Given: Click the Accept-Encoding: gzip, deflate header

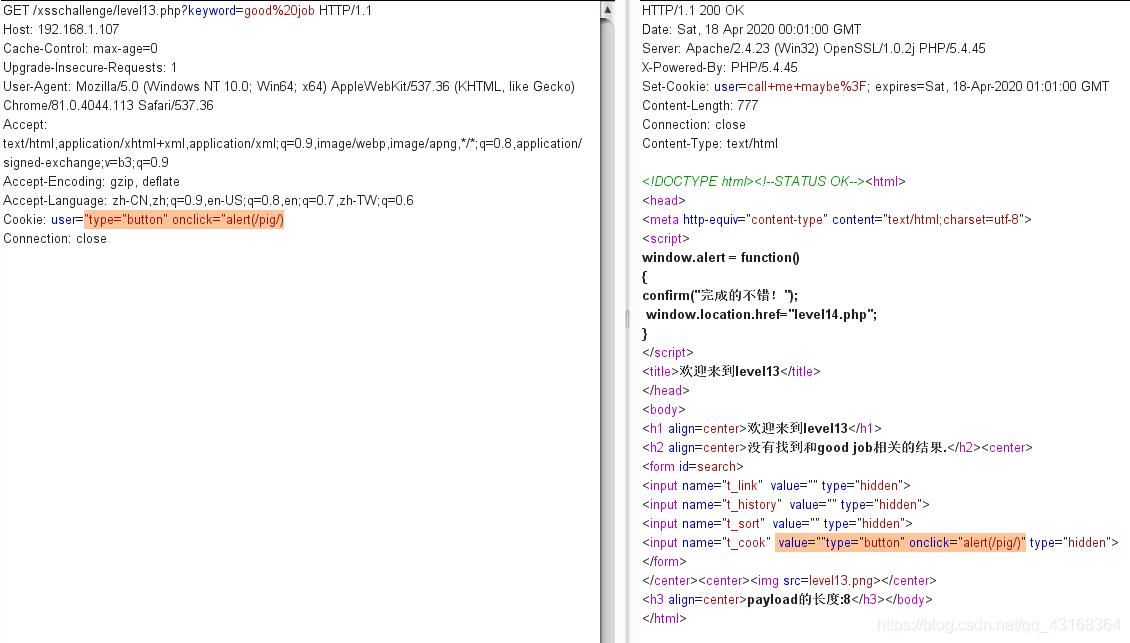Looking at the screenshot, I should 92,182.
